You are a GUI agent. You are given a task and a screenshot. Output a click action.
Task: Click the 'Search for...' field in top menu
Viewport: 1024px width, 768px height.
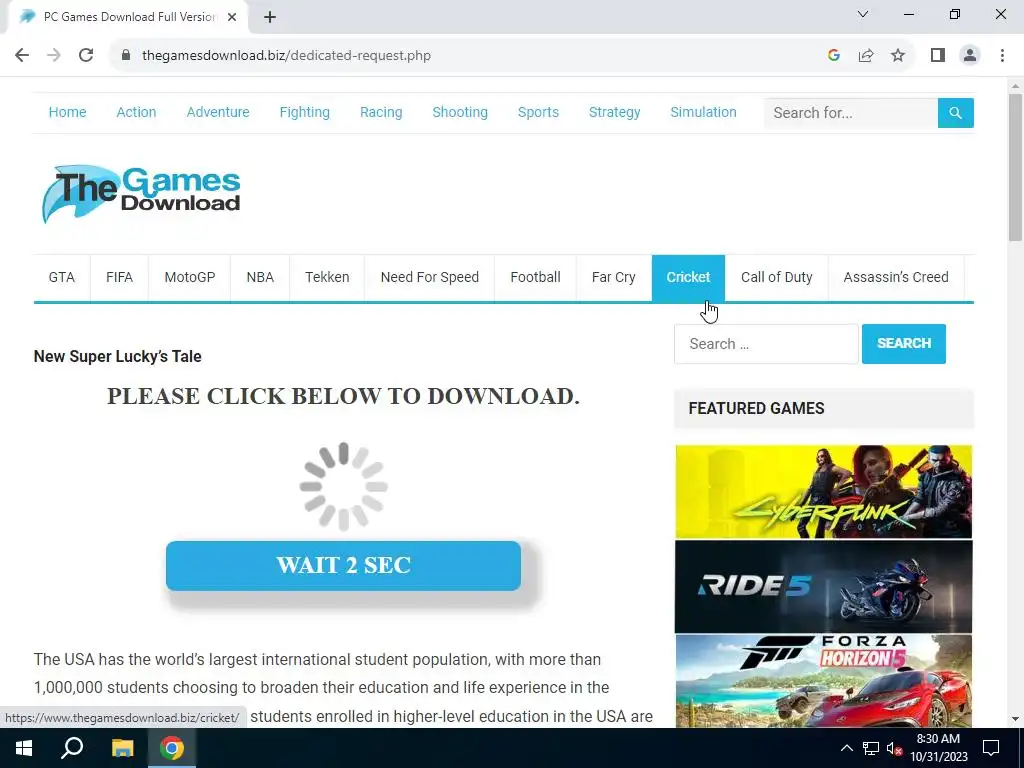click(x=851, y=113)
